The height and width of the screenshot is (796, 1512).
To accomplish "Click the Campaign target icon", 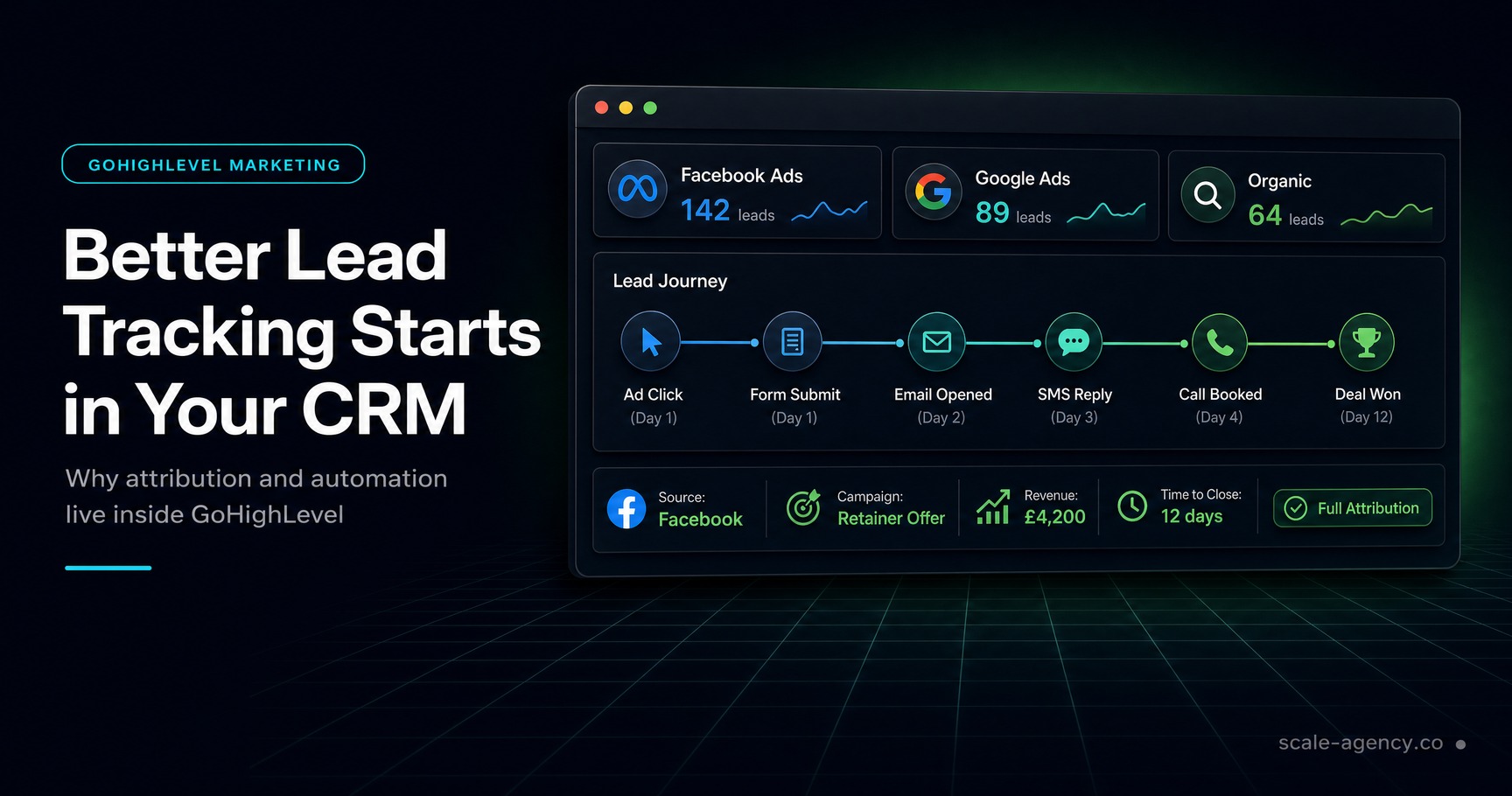I will 803,507.
